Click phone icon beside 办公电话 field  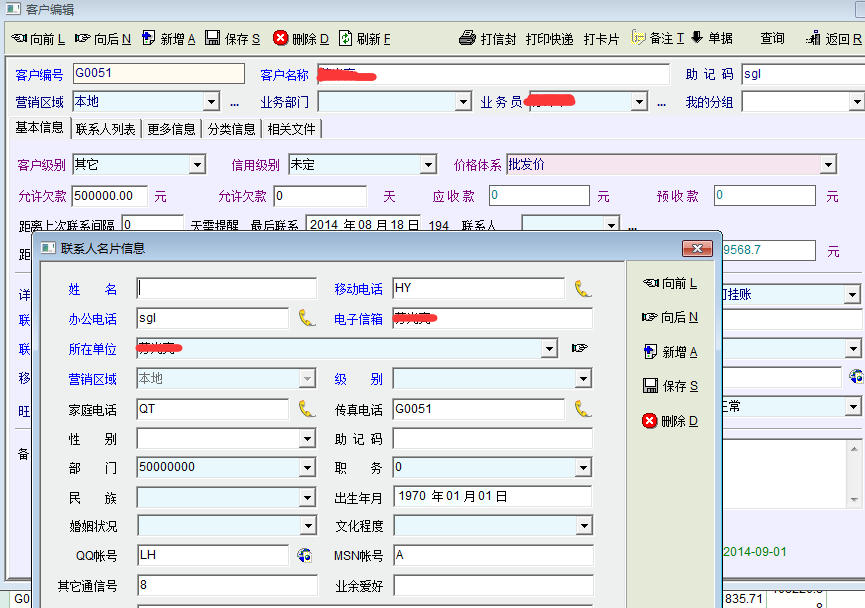tap(307, 319)
